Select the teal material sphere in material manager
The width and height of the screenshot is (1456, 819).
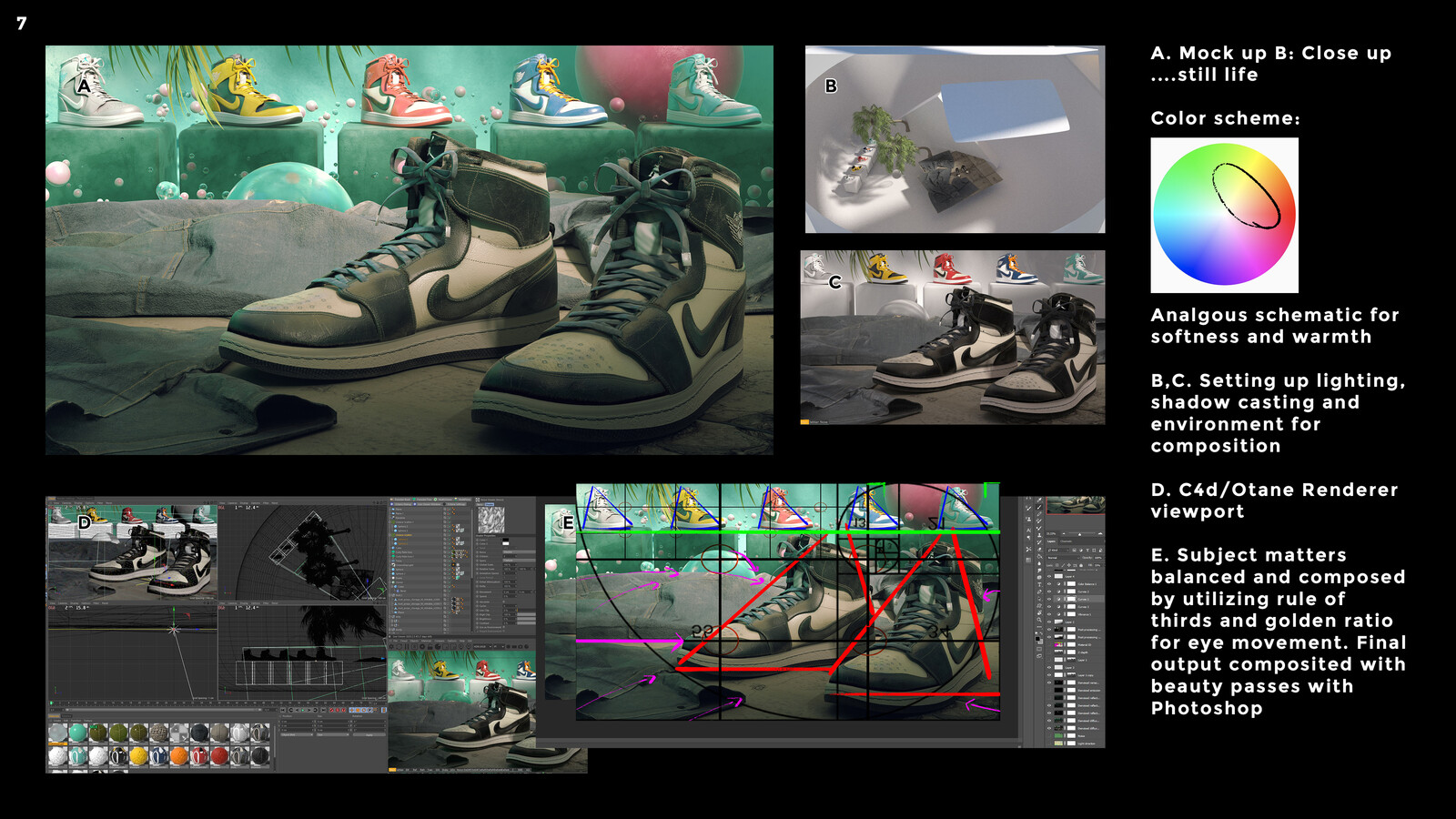[78, 733]
